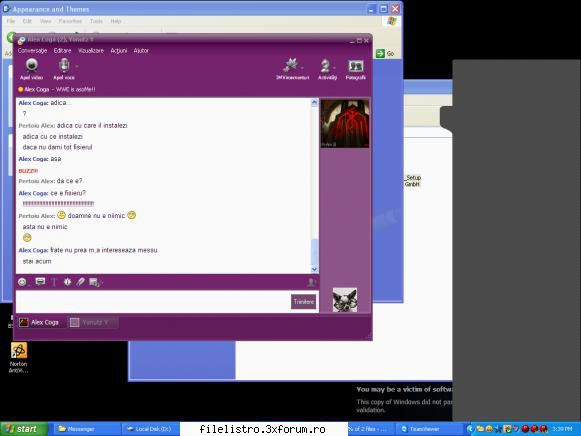This screenshot has width=581, height=436.
Task: Open the voice call dropdown arrow
Action: tap(77, 67)
